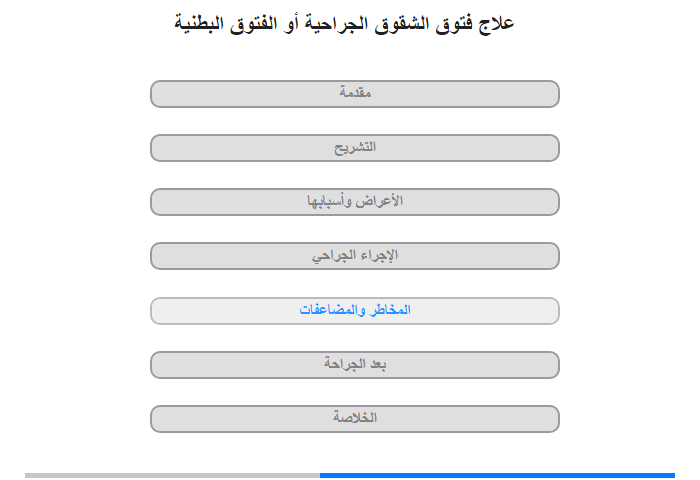Pick the Surgical procedure menu entry
Screen dimensions: 700x480
click(x=355, y=256)
